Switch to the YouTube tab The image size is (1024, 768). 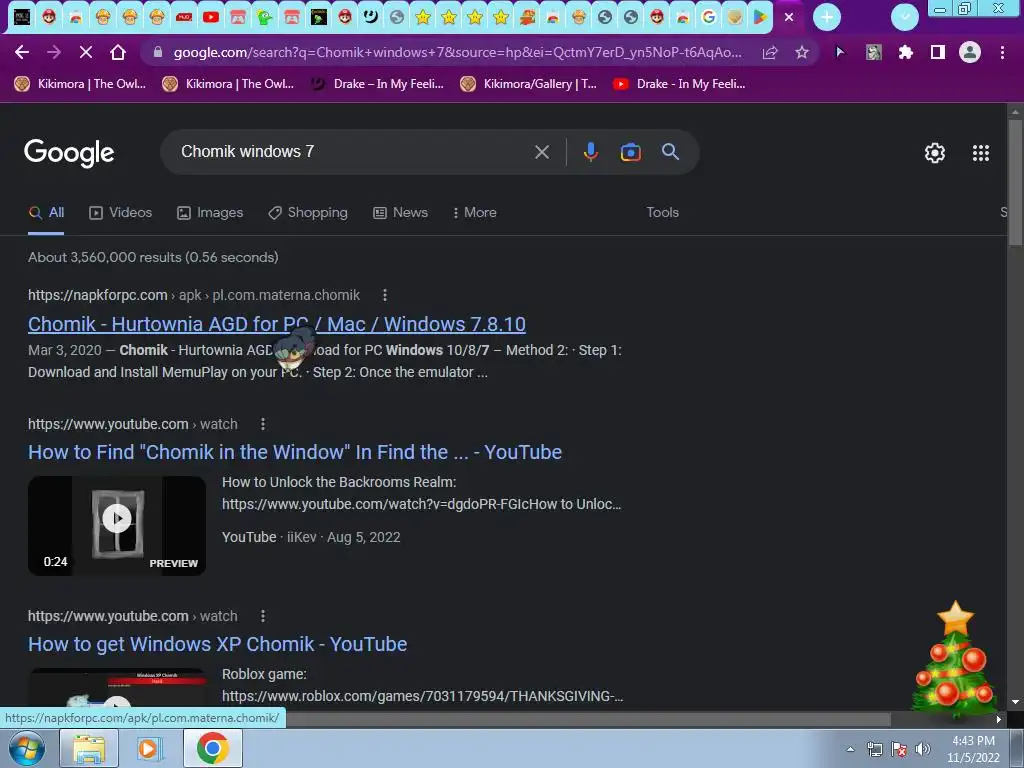tap(210, 17)
